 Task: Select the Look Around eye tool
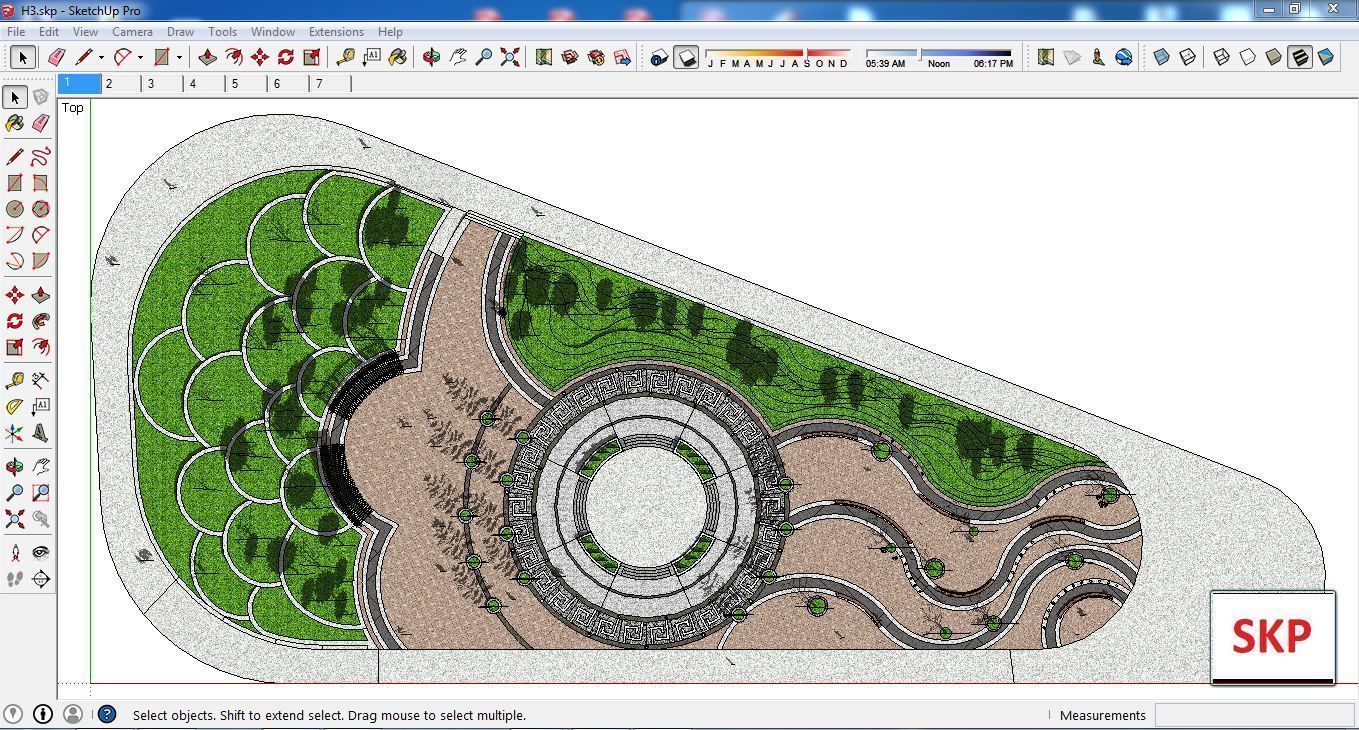(40, 553)
